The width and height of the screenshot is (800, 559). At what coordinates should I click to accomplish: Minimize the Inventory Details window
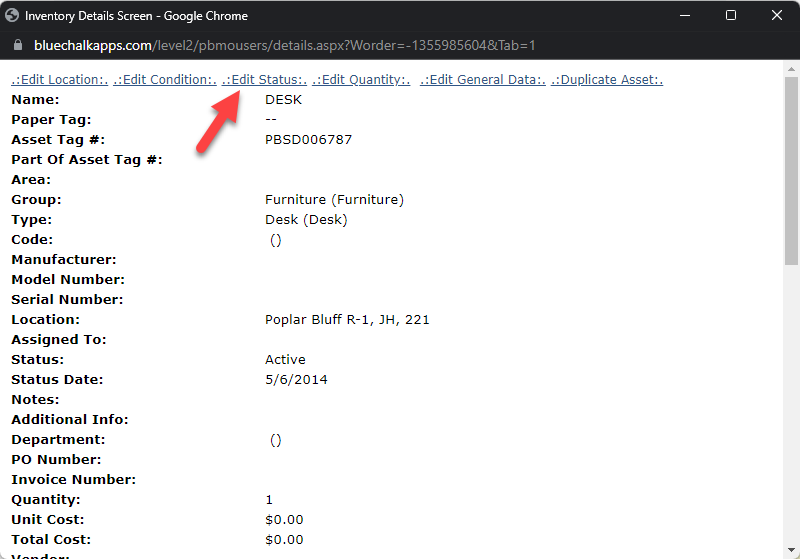click(x=685, y=15)
